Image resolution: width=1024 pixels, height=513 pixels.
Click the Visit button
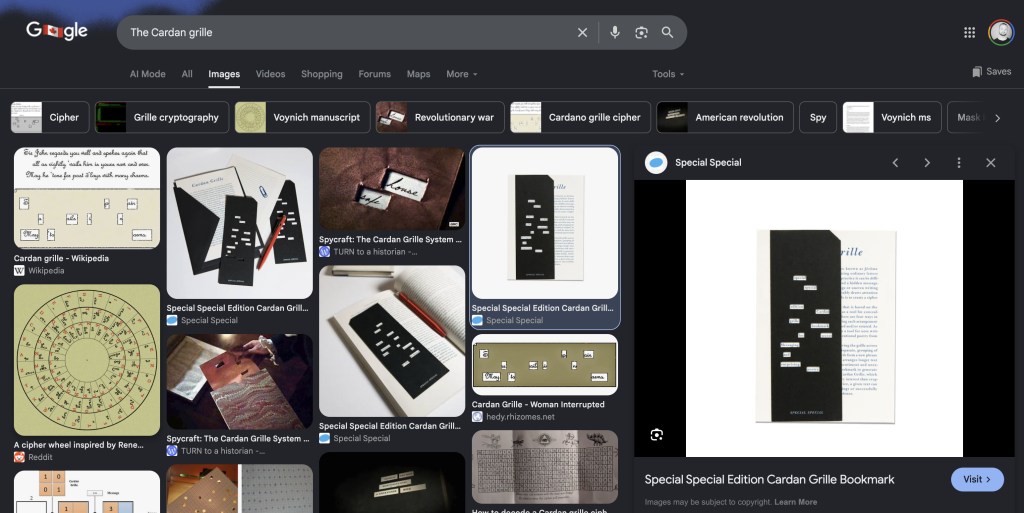(977, 479)
